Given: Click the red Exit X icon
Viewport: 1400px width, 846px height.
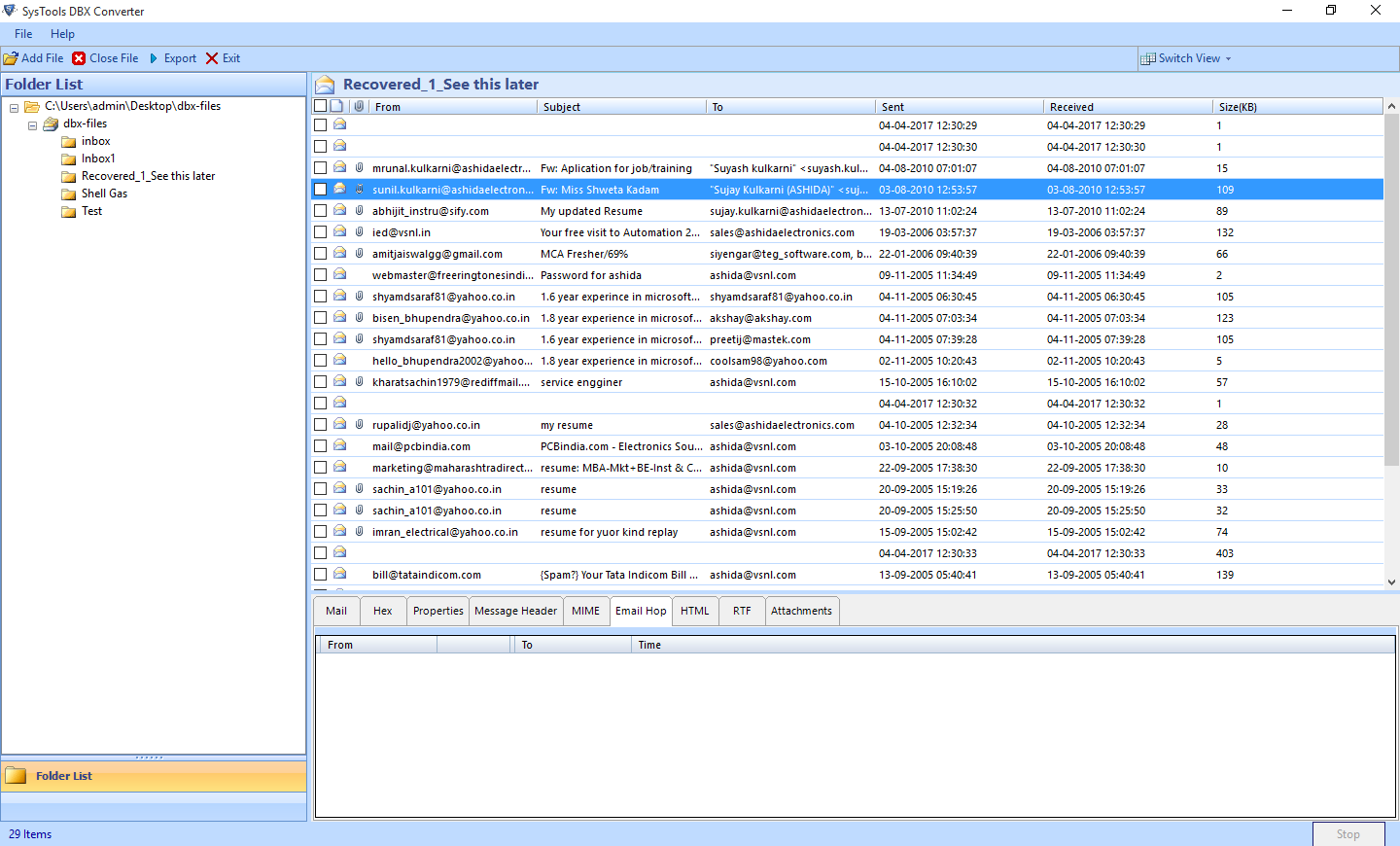Looking at the screenshot, I should tap(212, 58).
